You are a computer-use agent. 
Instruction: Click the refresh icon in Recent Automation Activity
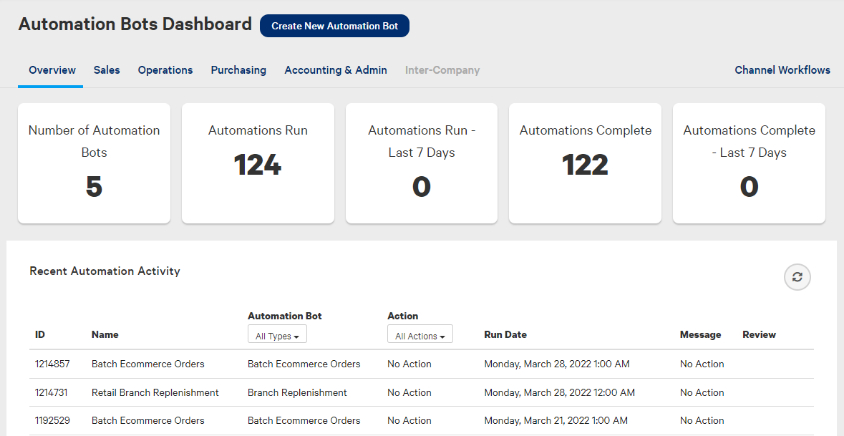(797, 278)
